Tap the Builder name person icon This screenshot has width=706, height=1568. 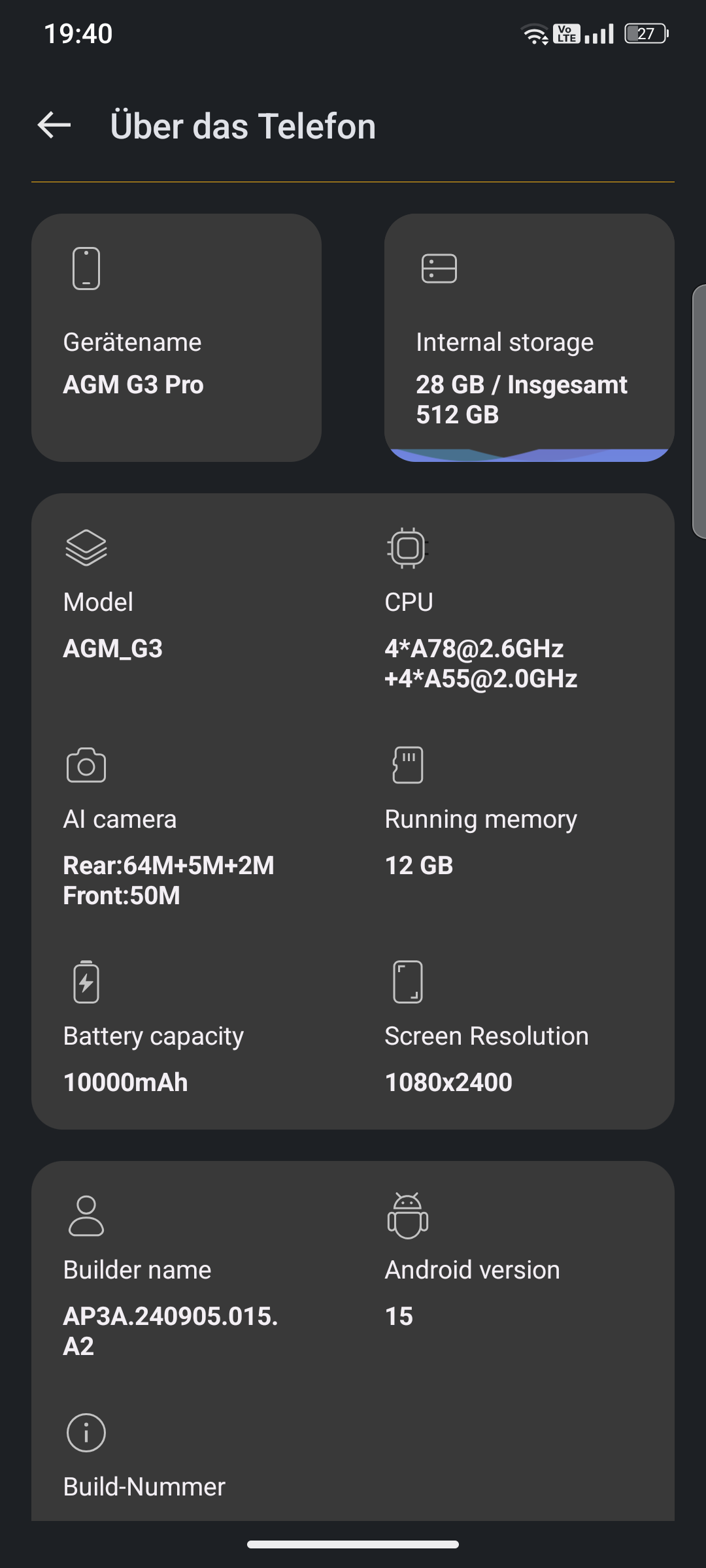click(x=86, y=1216)
